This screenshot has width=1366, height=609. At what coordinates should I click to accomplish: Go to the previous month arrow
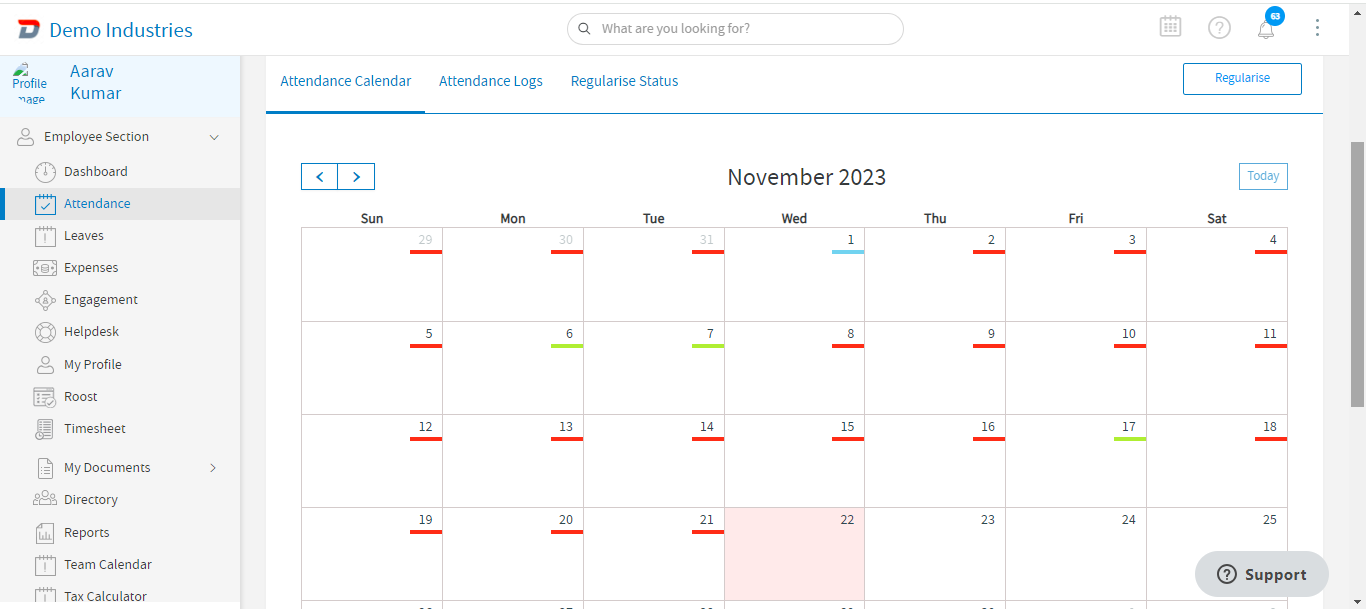[x=320, y=177]
